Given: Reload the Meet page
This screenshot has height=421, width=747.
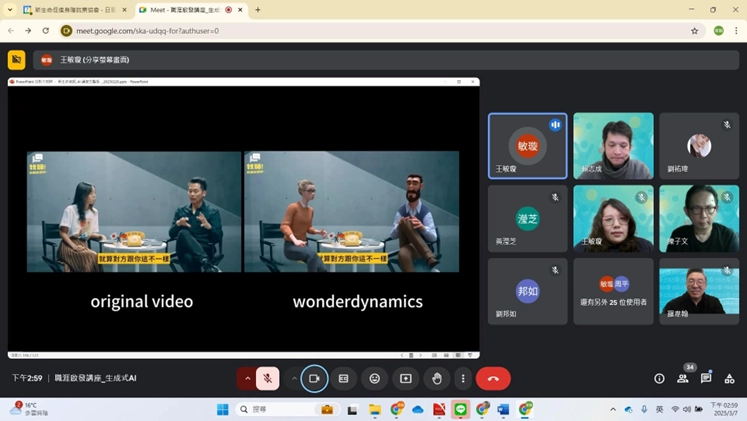Looking at the screenshot, I should [46, 30].
